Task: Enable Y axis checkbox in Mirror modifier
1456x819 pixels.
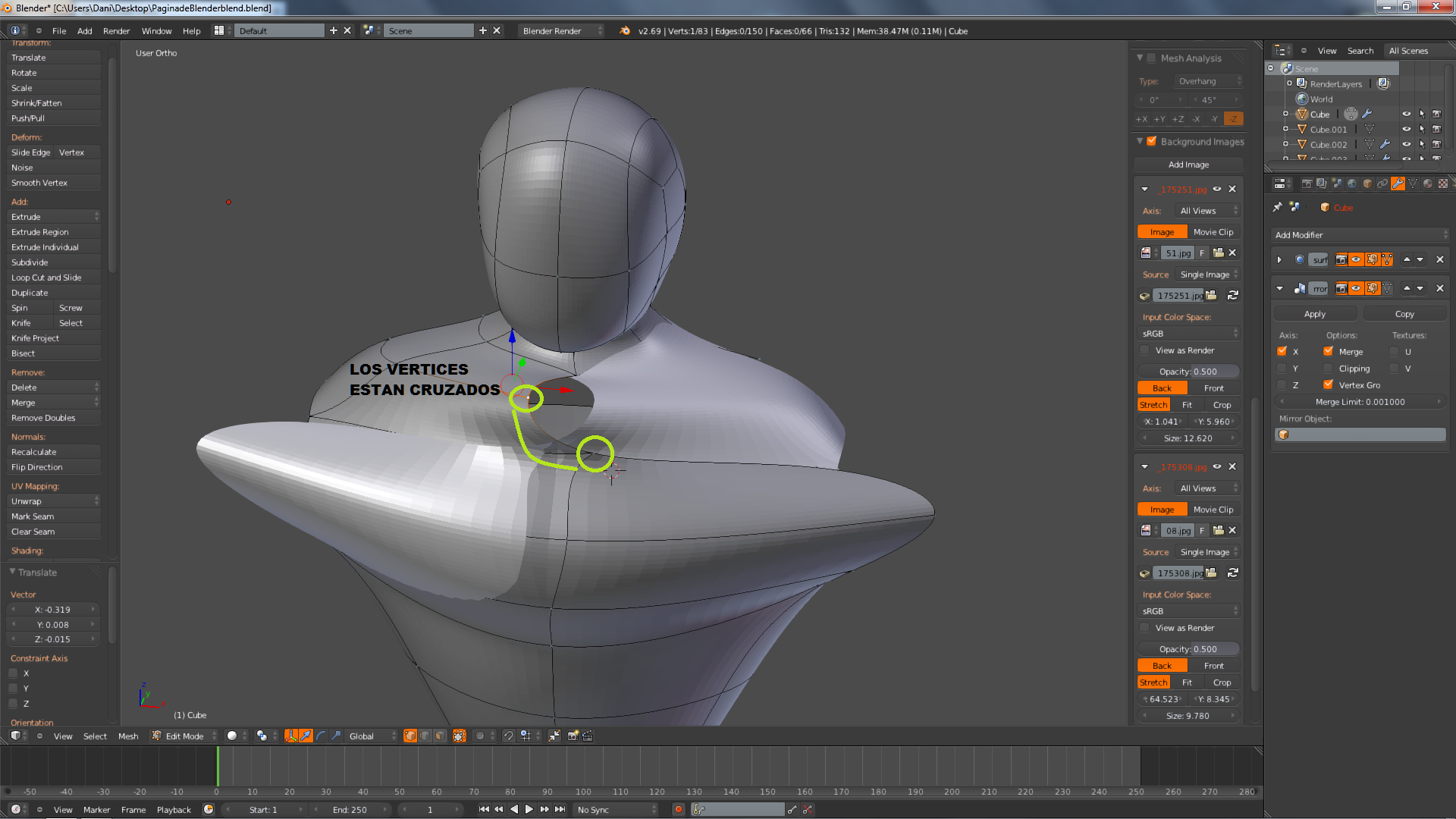Action: (1282, 369)
